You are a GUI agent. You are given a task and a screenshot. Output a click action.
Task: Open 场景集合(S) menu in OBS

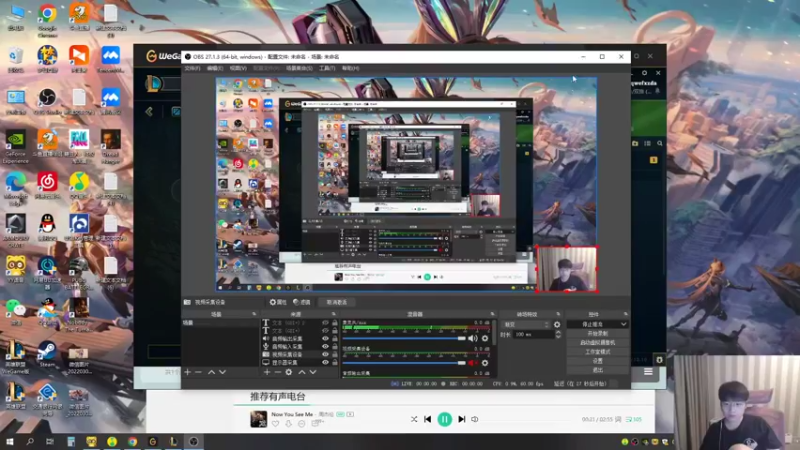pyautogui.click(x=299, y=68)
